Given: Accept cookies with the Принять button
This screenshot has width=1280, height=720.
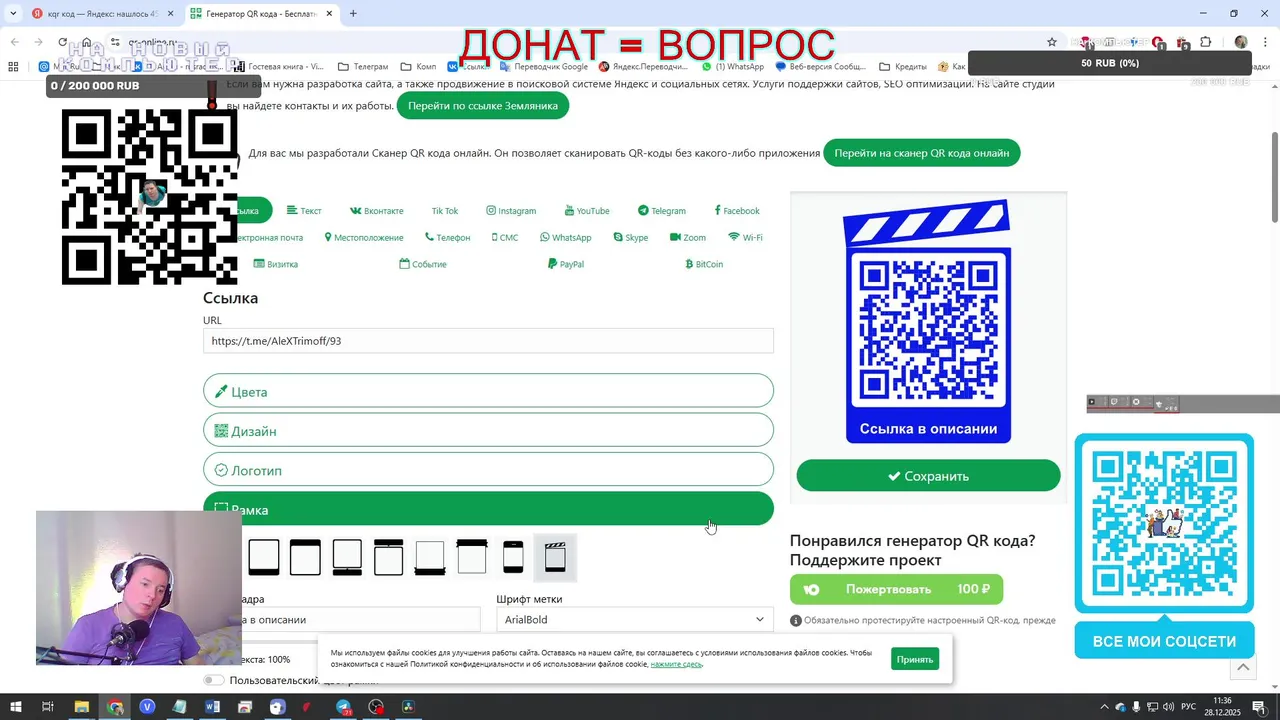Looking at the screenshot, I should pos(915,659).
